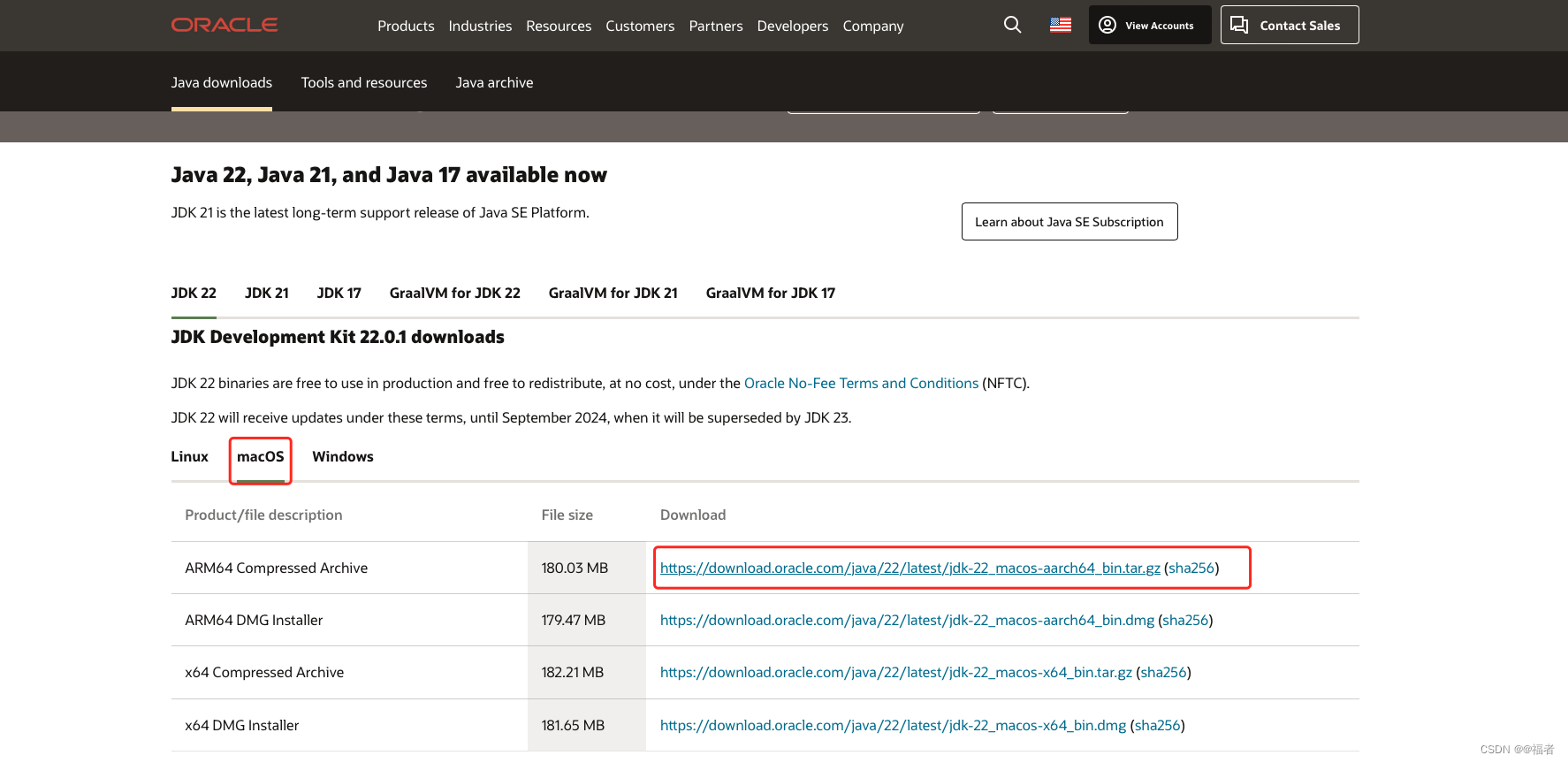Switch to the JDK 17 tab

point(339,293)
